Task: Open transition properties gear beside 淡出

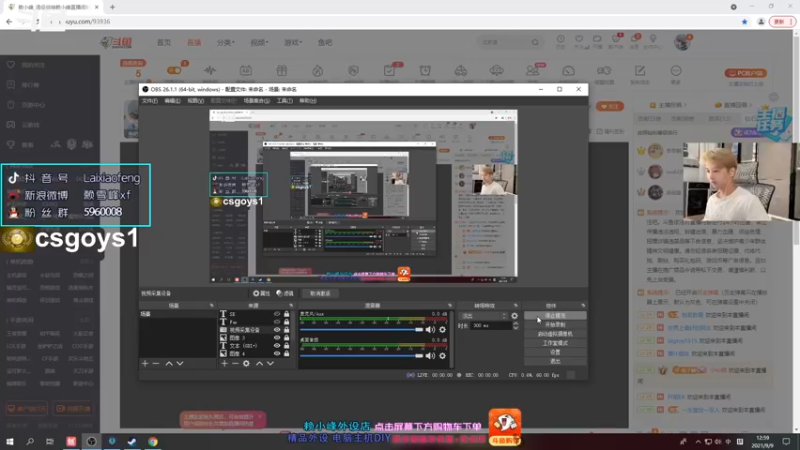Action: coord(514,316)
